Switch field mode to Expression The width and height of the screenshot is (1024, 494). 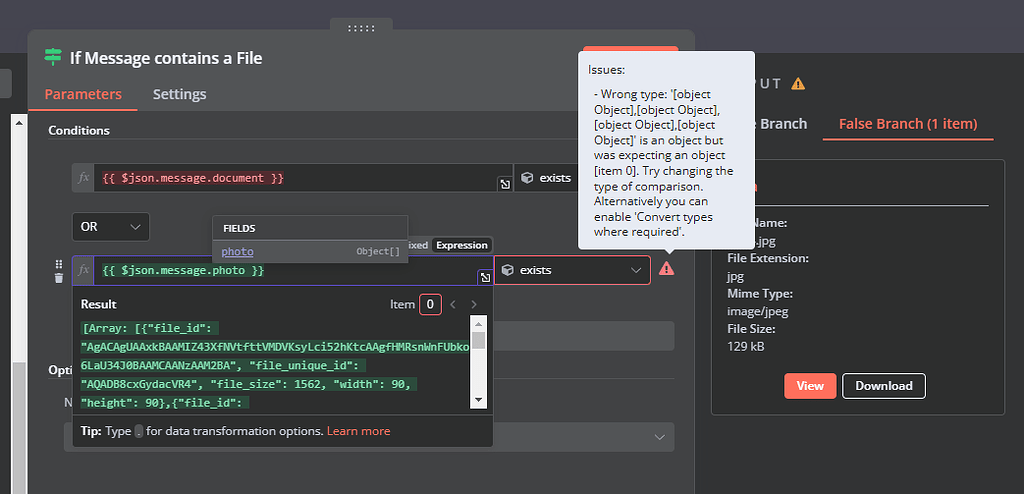[x=462, y=245]
